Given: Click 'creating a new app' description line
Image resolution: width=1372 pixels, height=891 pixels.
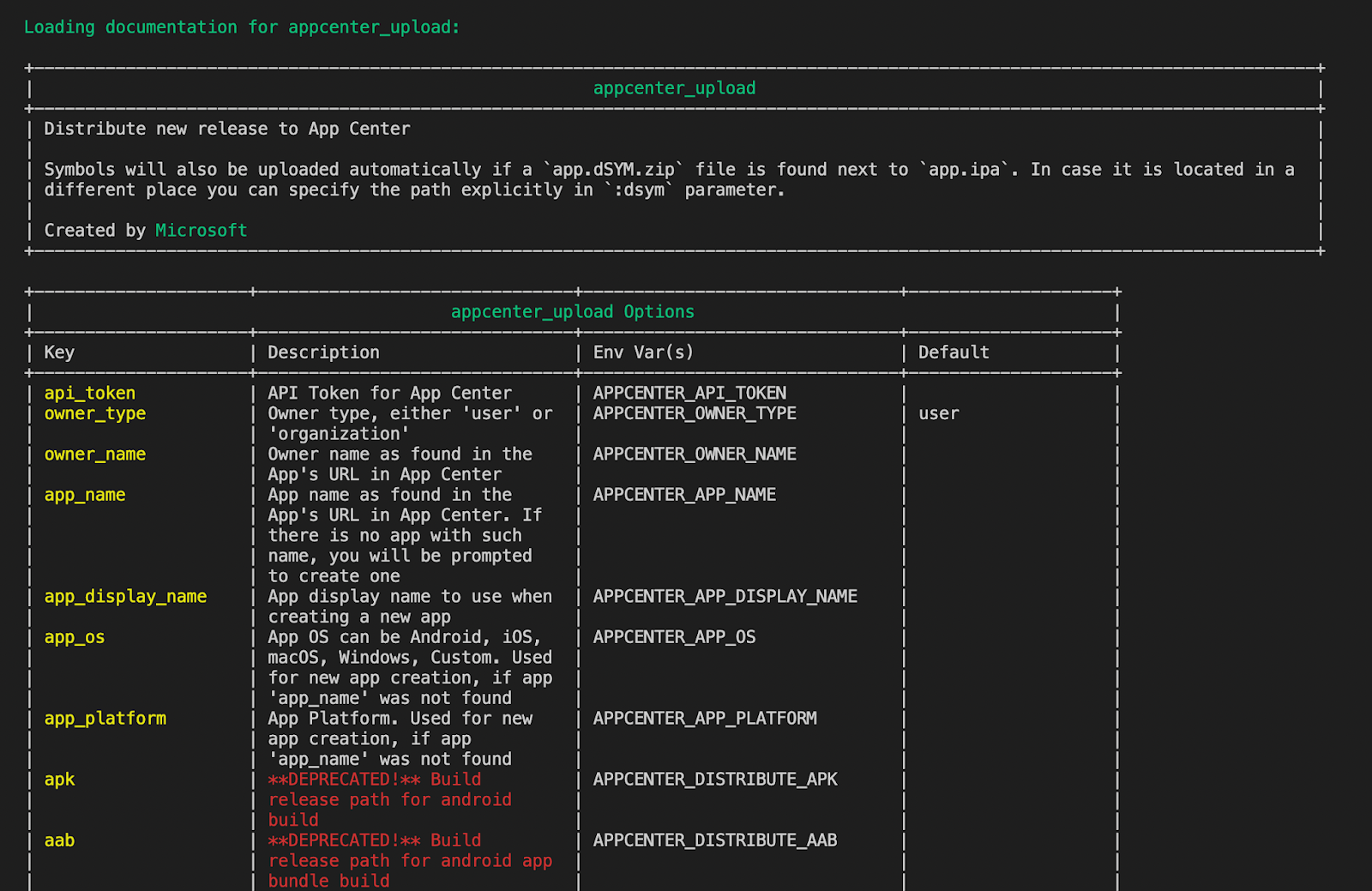Looking at the screenshot, I should [359, 617].
